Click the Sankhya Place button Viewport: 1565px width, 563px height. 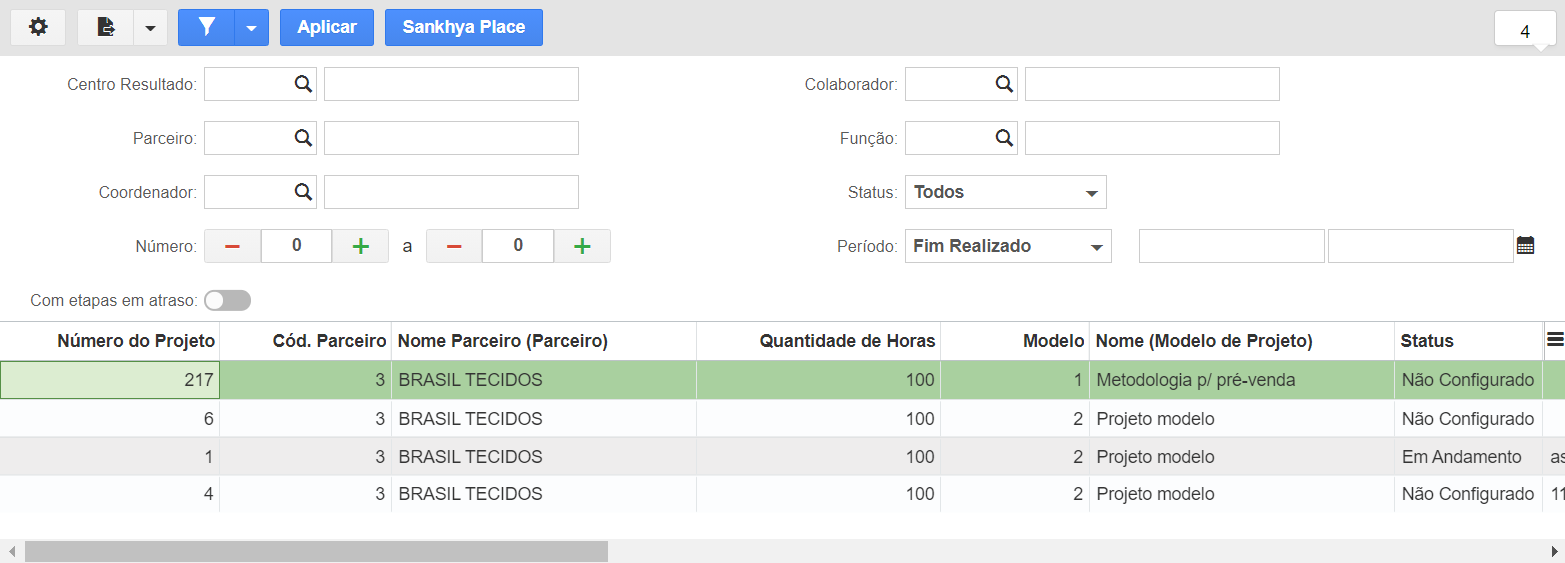(464, 27)
